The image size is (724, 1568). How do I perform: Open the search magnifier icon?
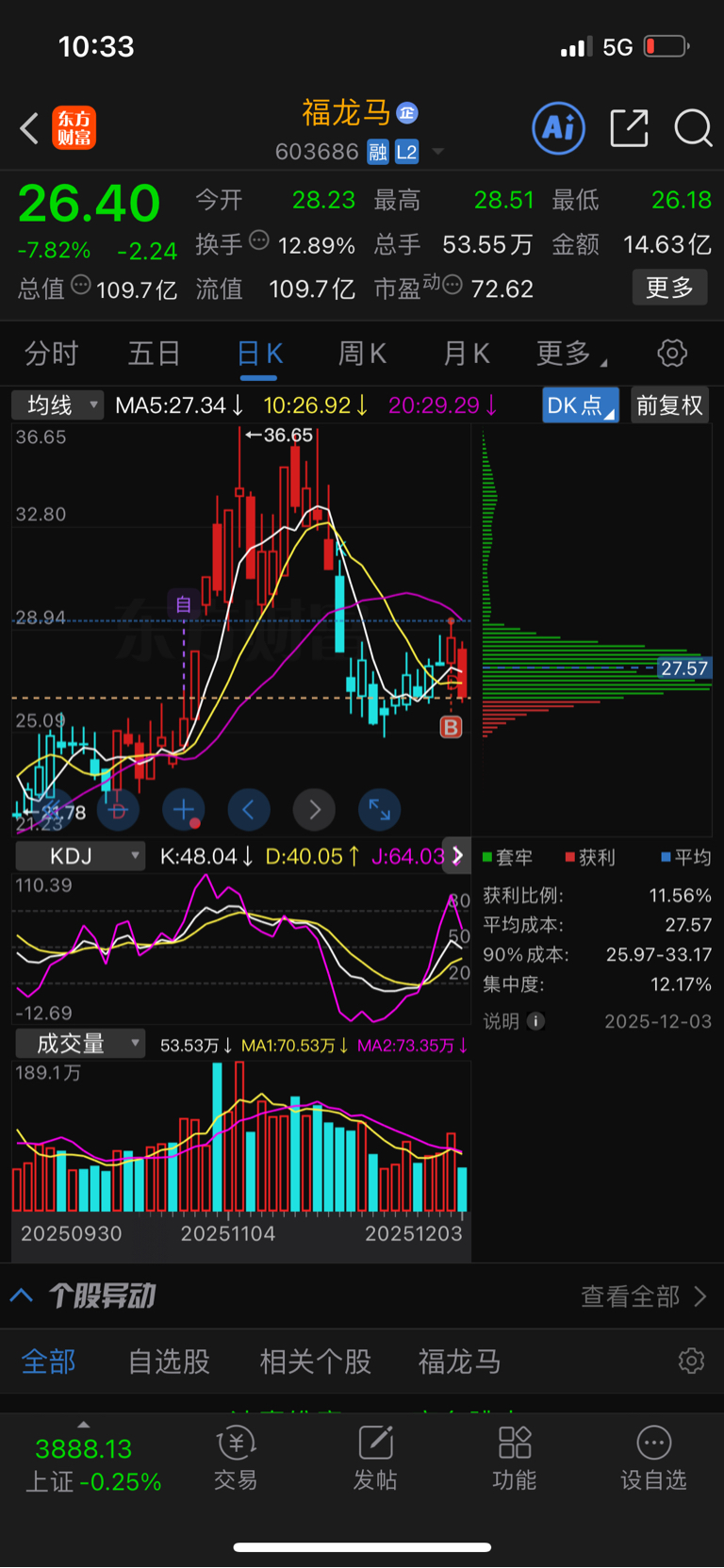point(693,128)
